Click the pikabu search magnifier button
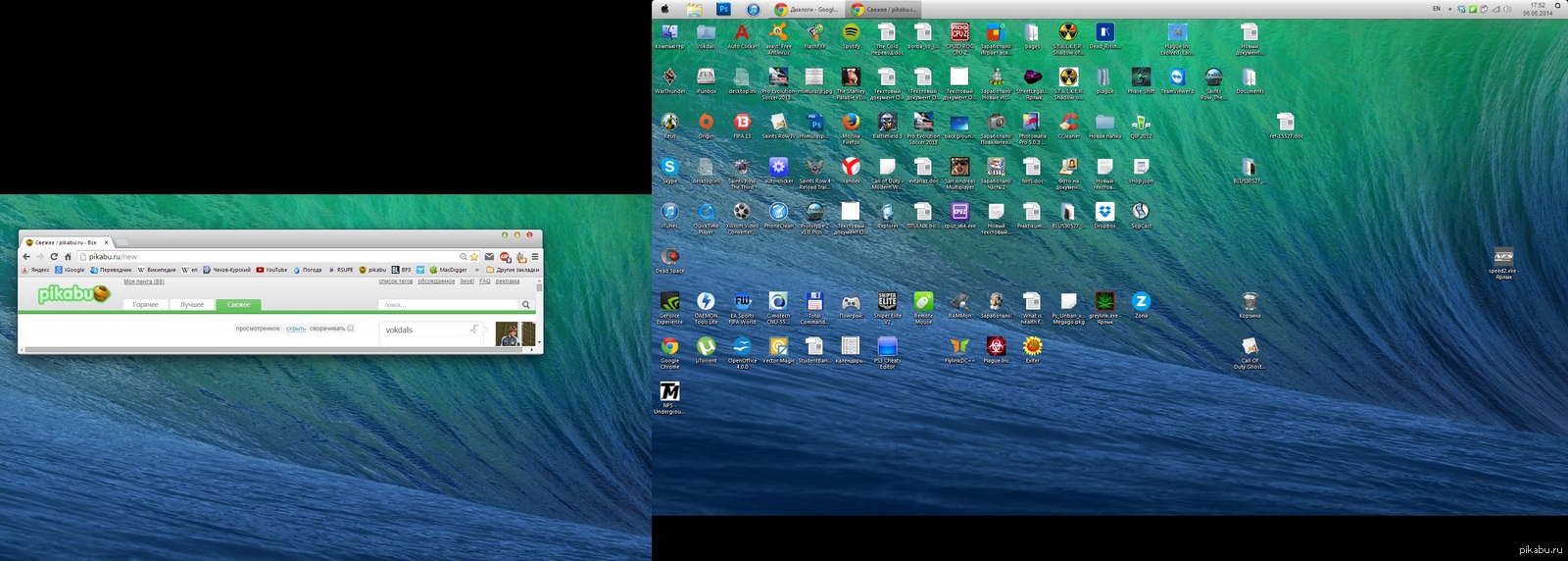 point(526,305)
